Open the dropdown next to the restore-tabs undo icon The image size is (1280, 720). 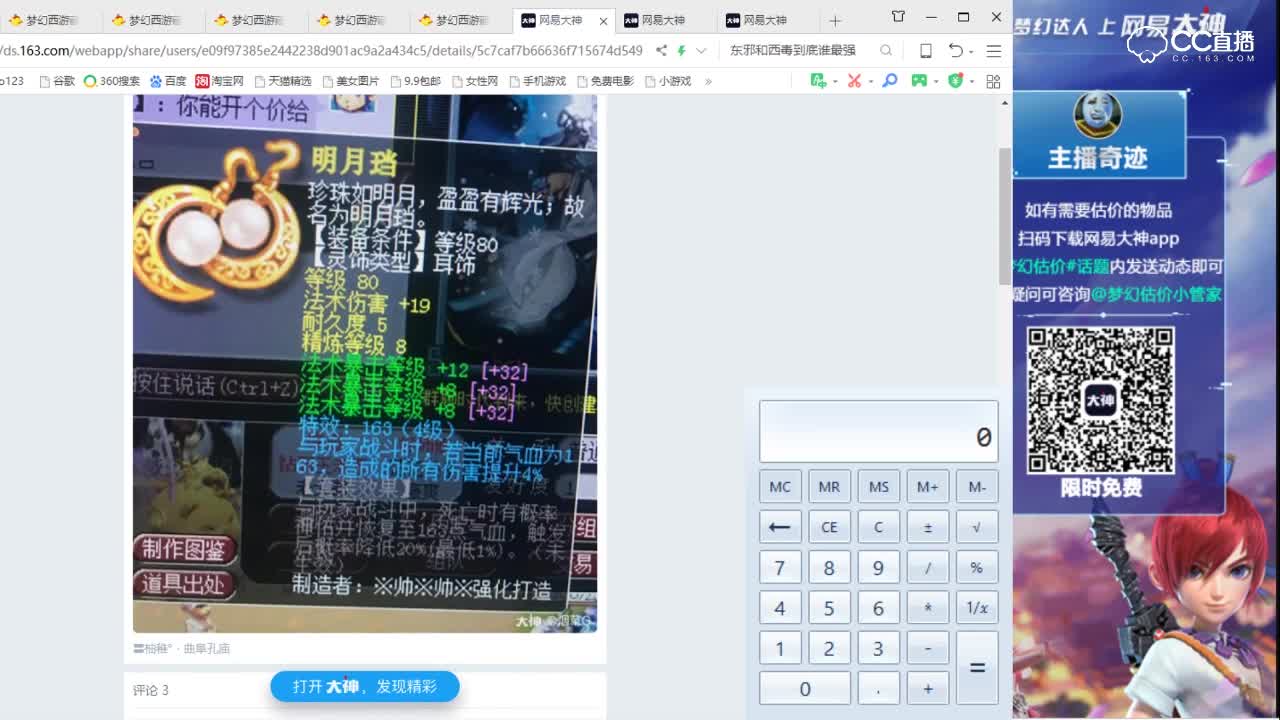[971, 50]
